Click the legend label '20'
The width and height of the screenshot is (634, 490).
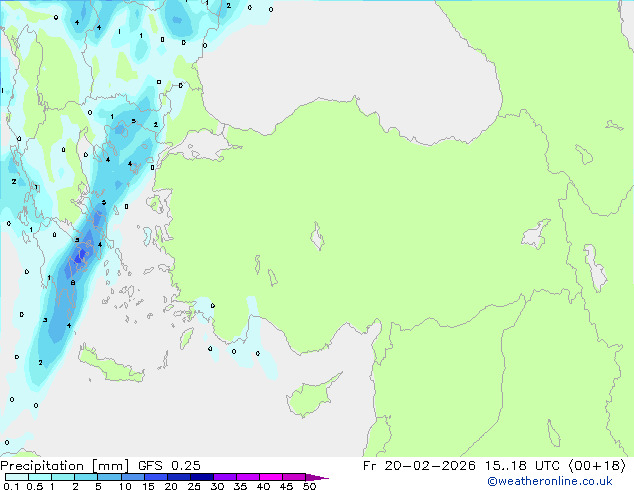tap(171, 486)
